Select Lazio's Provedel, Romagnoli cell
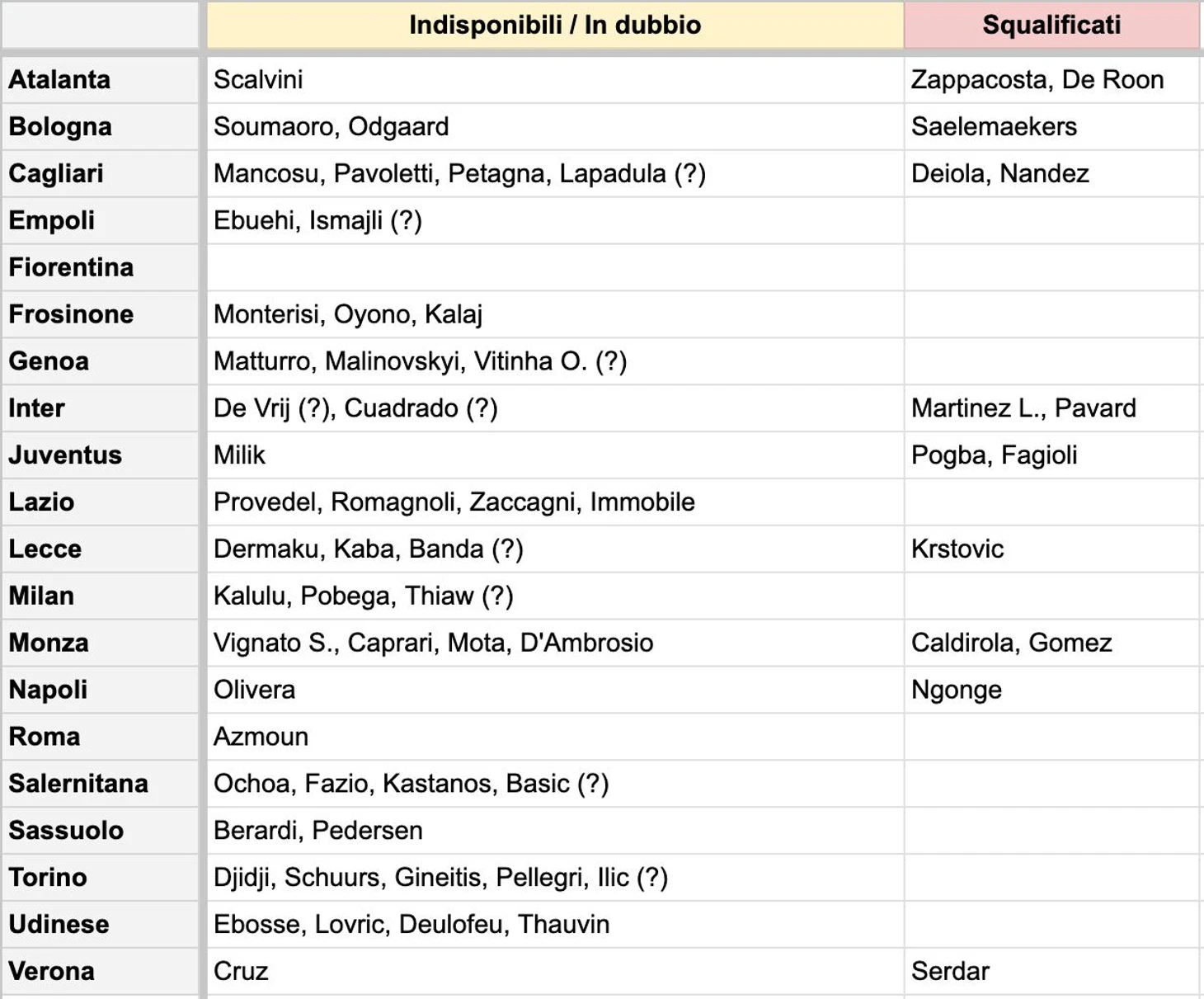This screenshot has height=999, width=1204. coord(555,502)
